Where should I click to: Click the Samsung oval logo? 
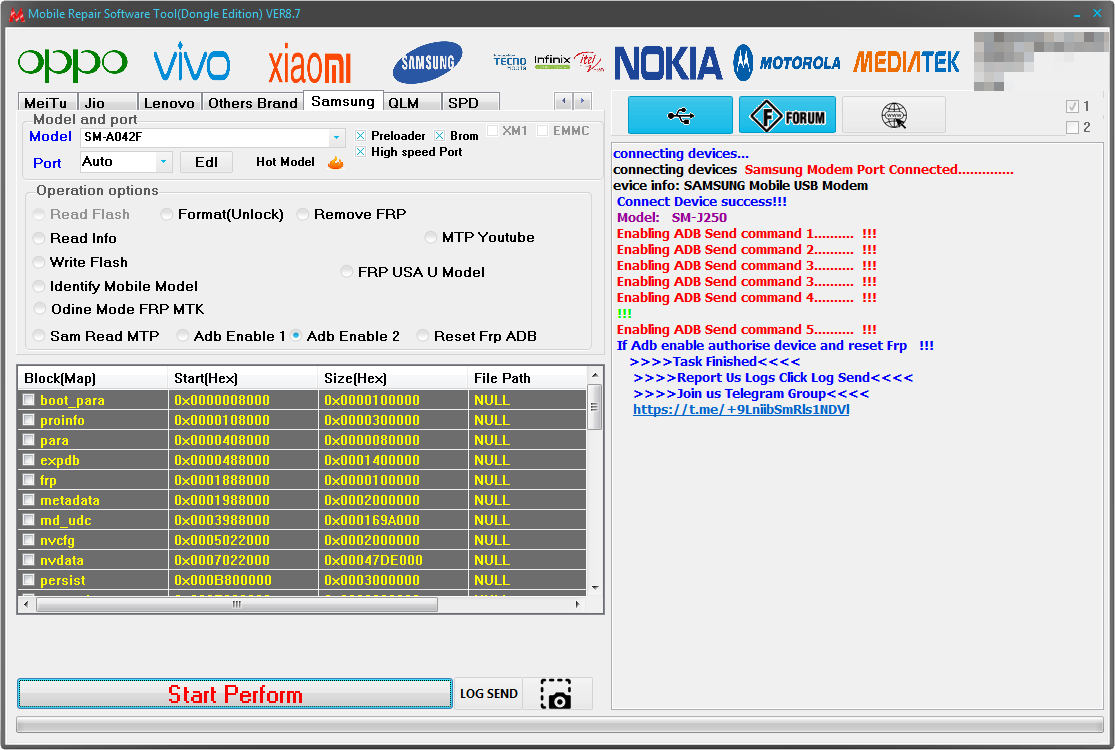427,63
